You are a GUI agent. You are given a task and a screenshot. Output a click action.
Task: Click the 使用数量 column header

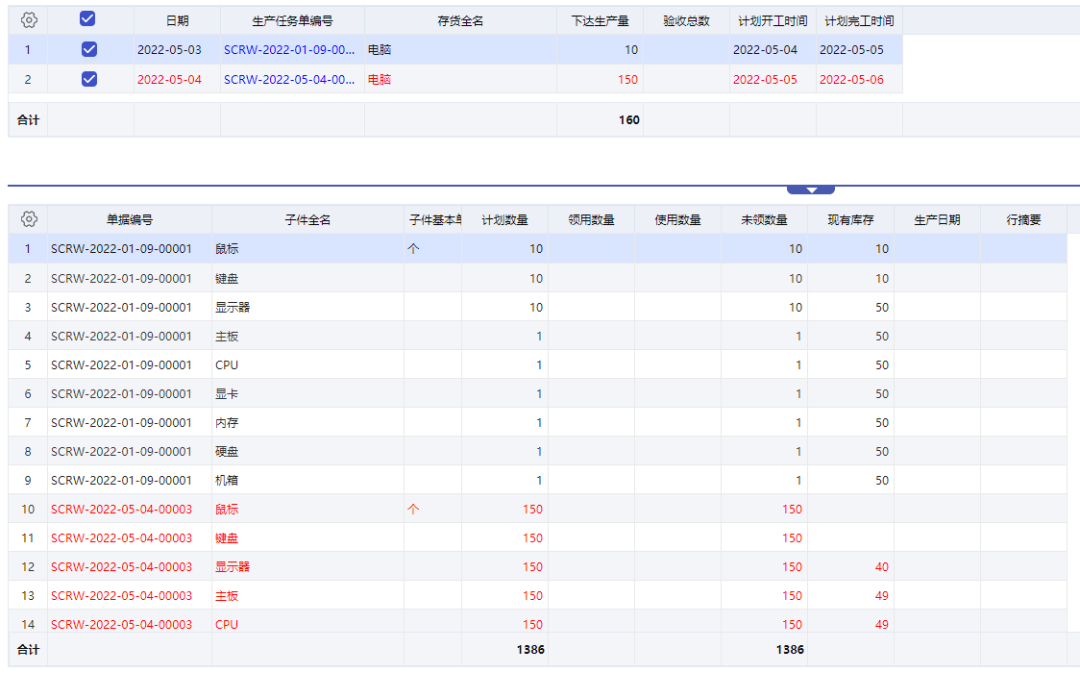[678, 220]
